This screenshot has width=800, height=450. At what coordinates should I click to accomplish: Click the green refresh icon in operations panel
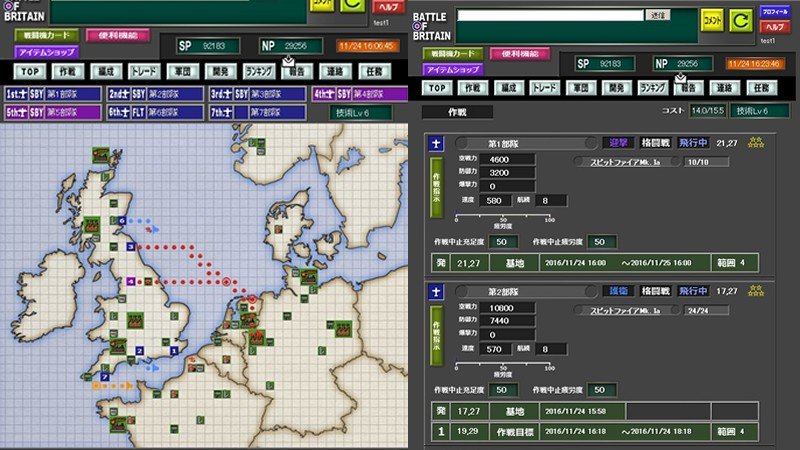coord(739,19)
